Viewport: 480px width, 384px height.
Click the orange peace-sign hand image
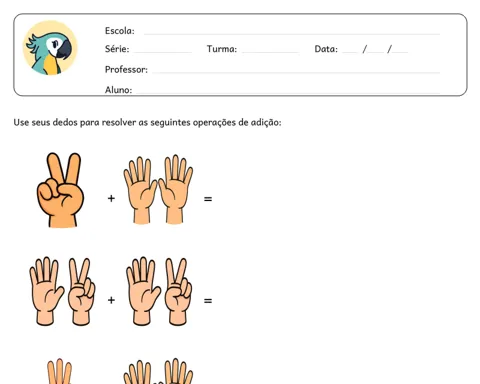click(60, 190)
